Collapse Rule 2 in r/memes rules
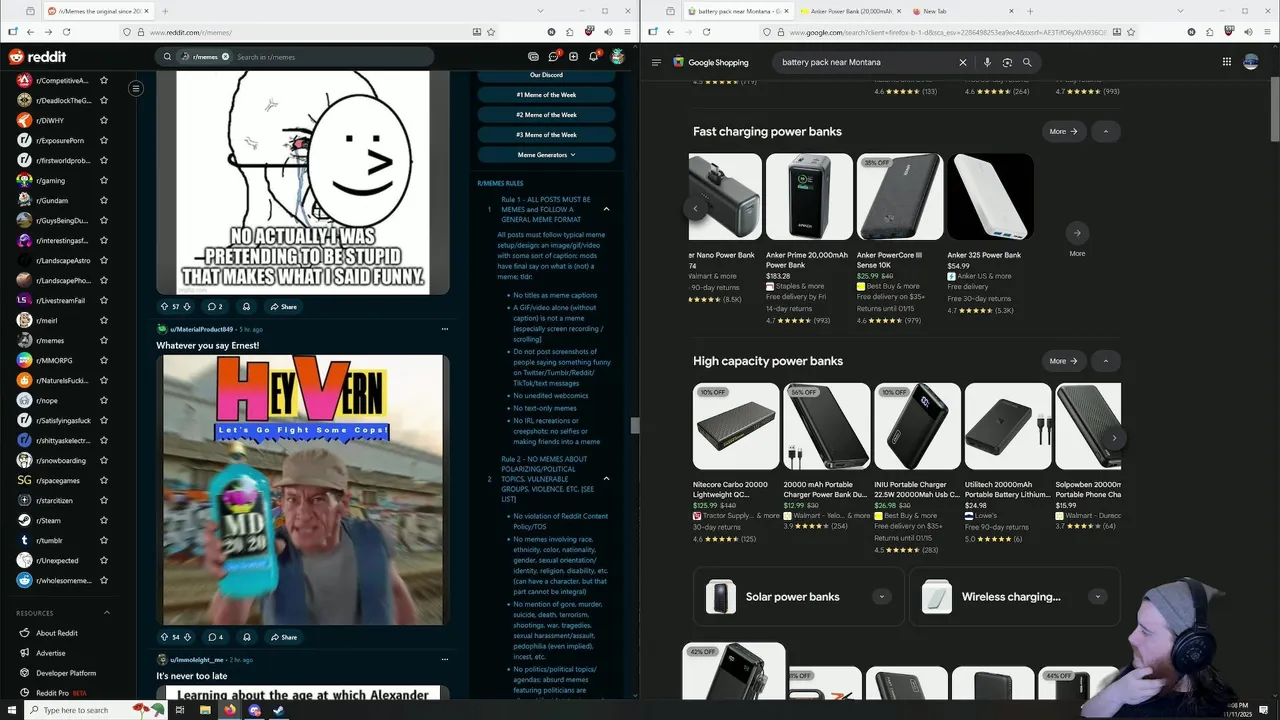The height and width of the screenshot is (720, 1280). [x=606, y=478]
